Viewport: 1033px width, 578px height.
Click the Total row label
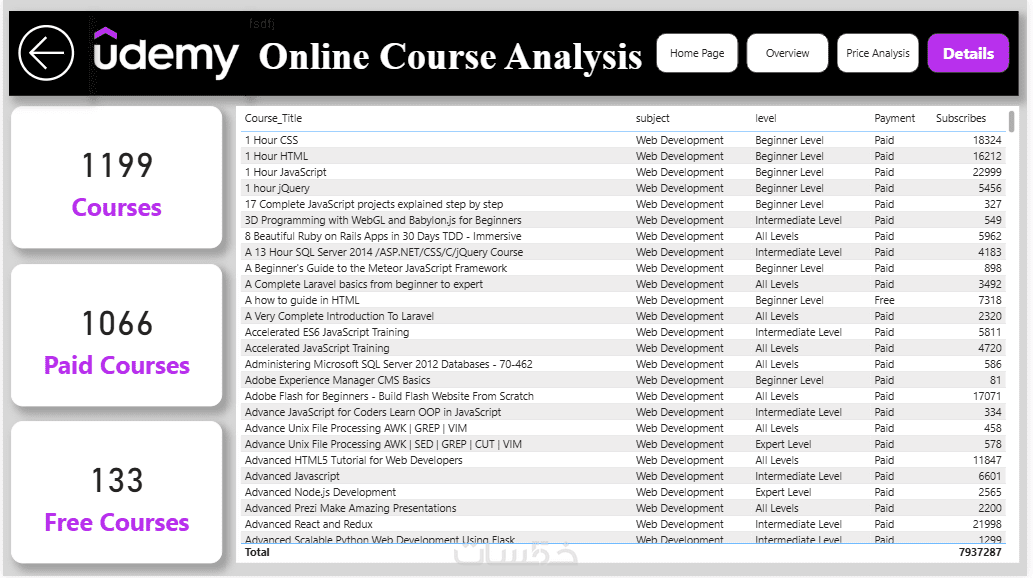point(257,552)
